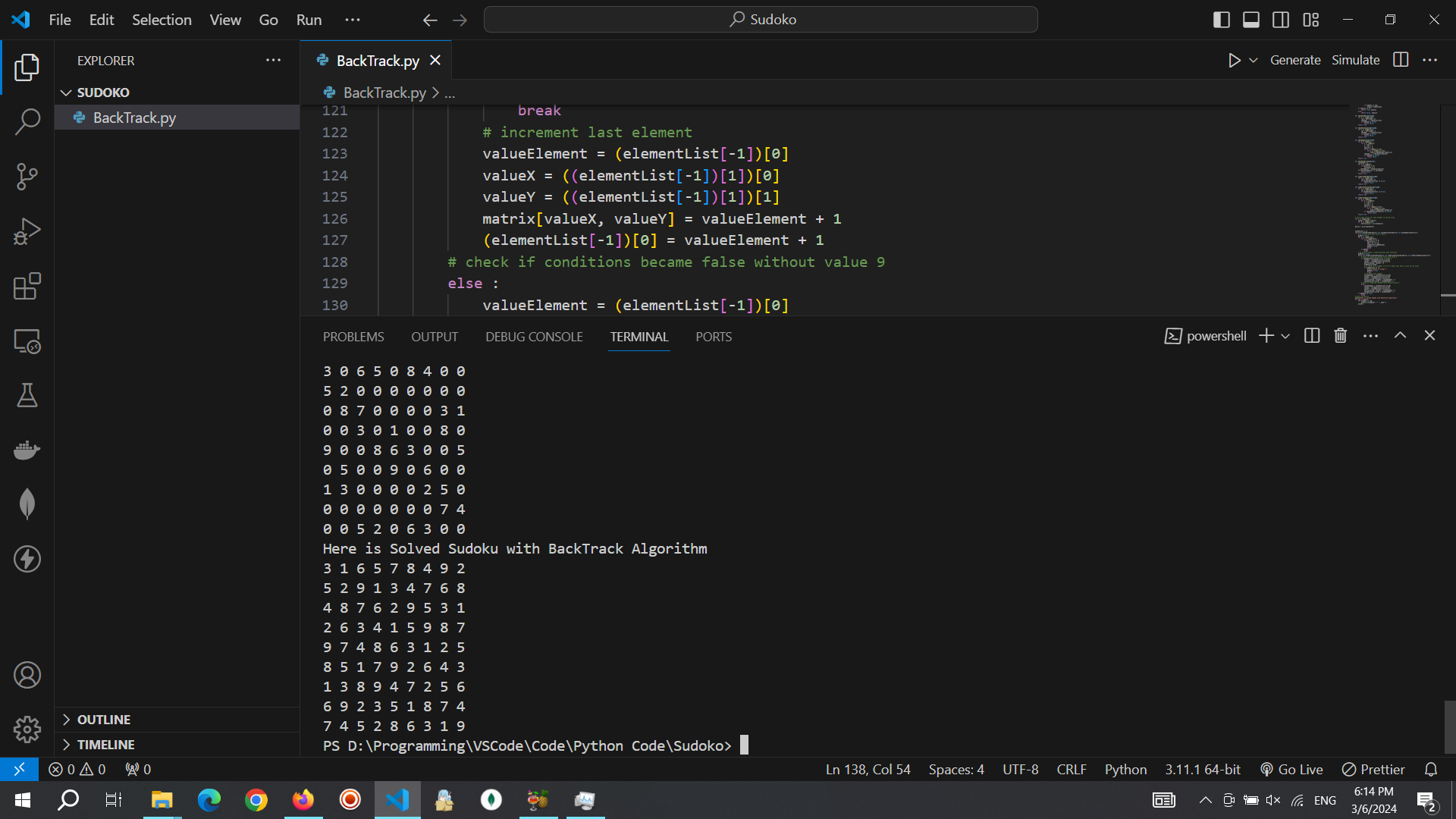Image resolution: width=1456 pixels, height=819 pixels.
Task: Open remote window indicator in status bar
Action: 19,769
